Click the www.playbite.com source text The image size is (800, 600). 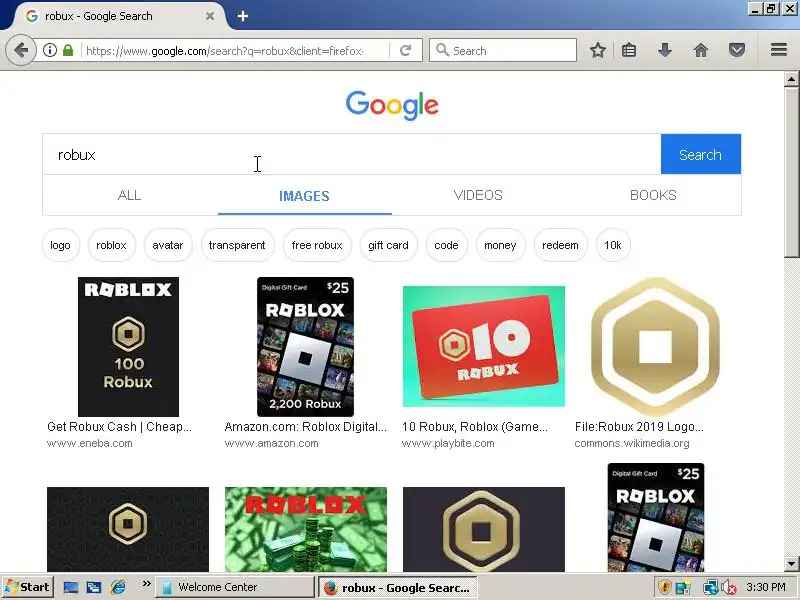[x=448, y=443]
